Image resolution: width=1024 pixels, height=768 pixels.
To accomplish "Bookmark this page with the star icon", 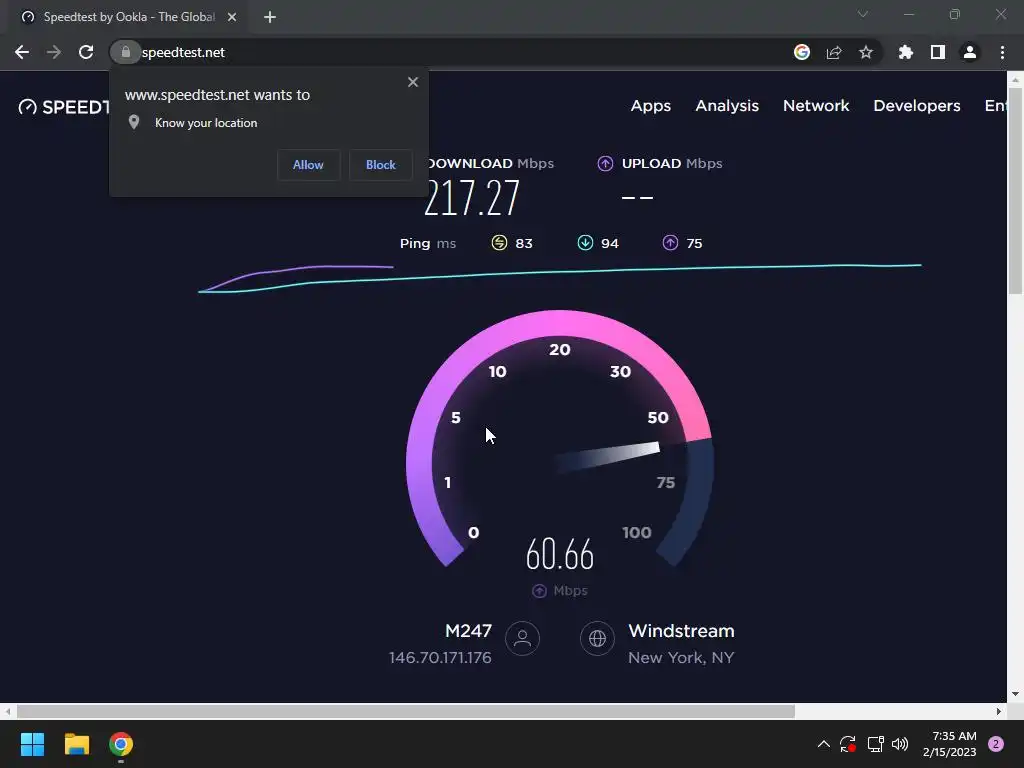I will (866, 52).
